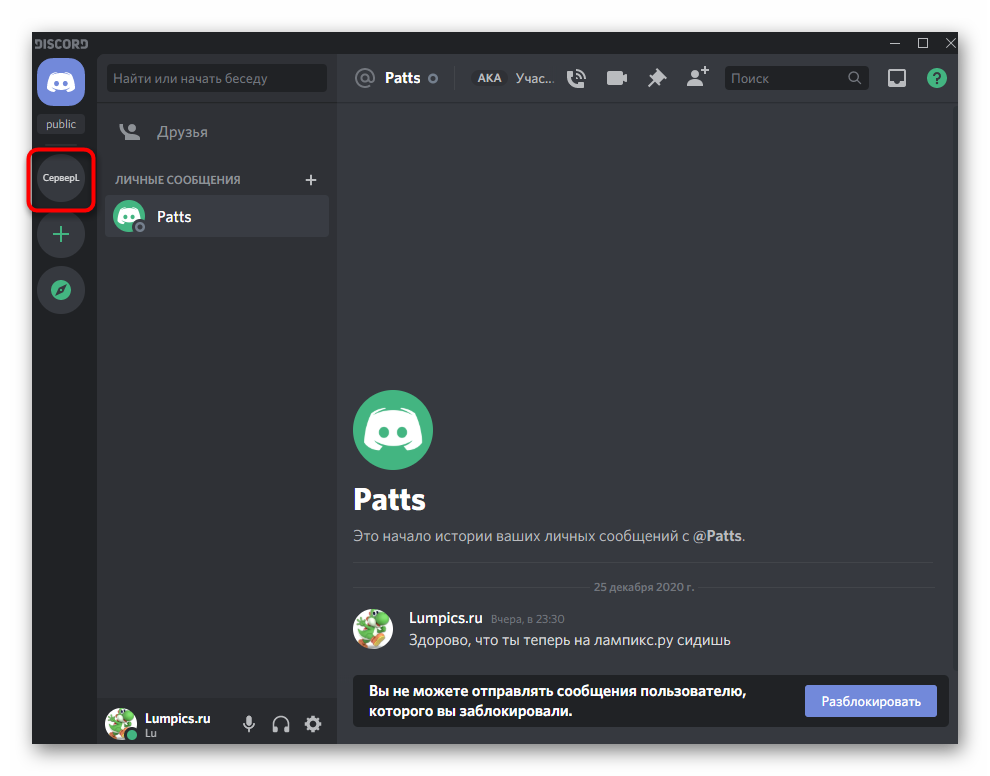990x776 pixels.
Task: Click the Discord home logo icon
Action: pyautogui.click(x=61, y=82)
